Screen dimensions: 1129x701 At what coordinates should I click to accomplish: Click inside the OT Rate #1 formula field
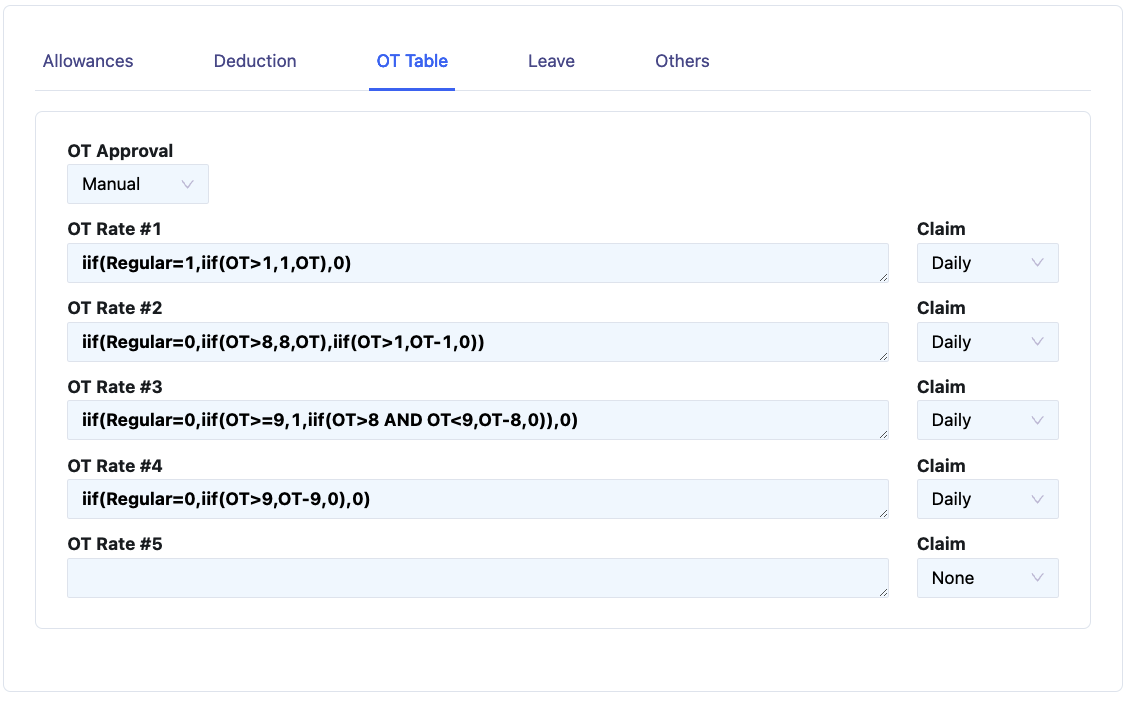coord(477,263)
